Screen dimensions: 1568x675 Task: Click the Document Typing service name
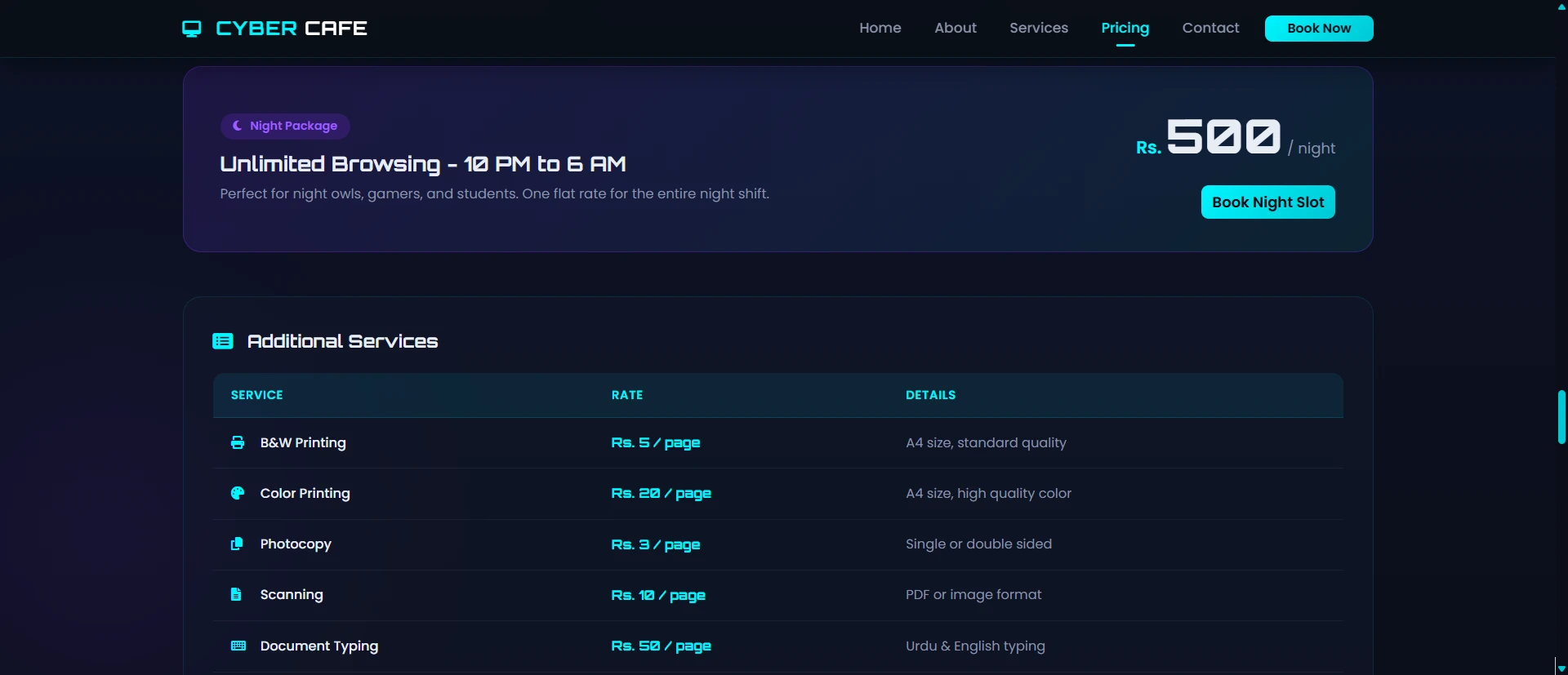click(x=319, y=646)
